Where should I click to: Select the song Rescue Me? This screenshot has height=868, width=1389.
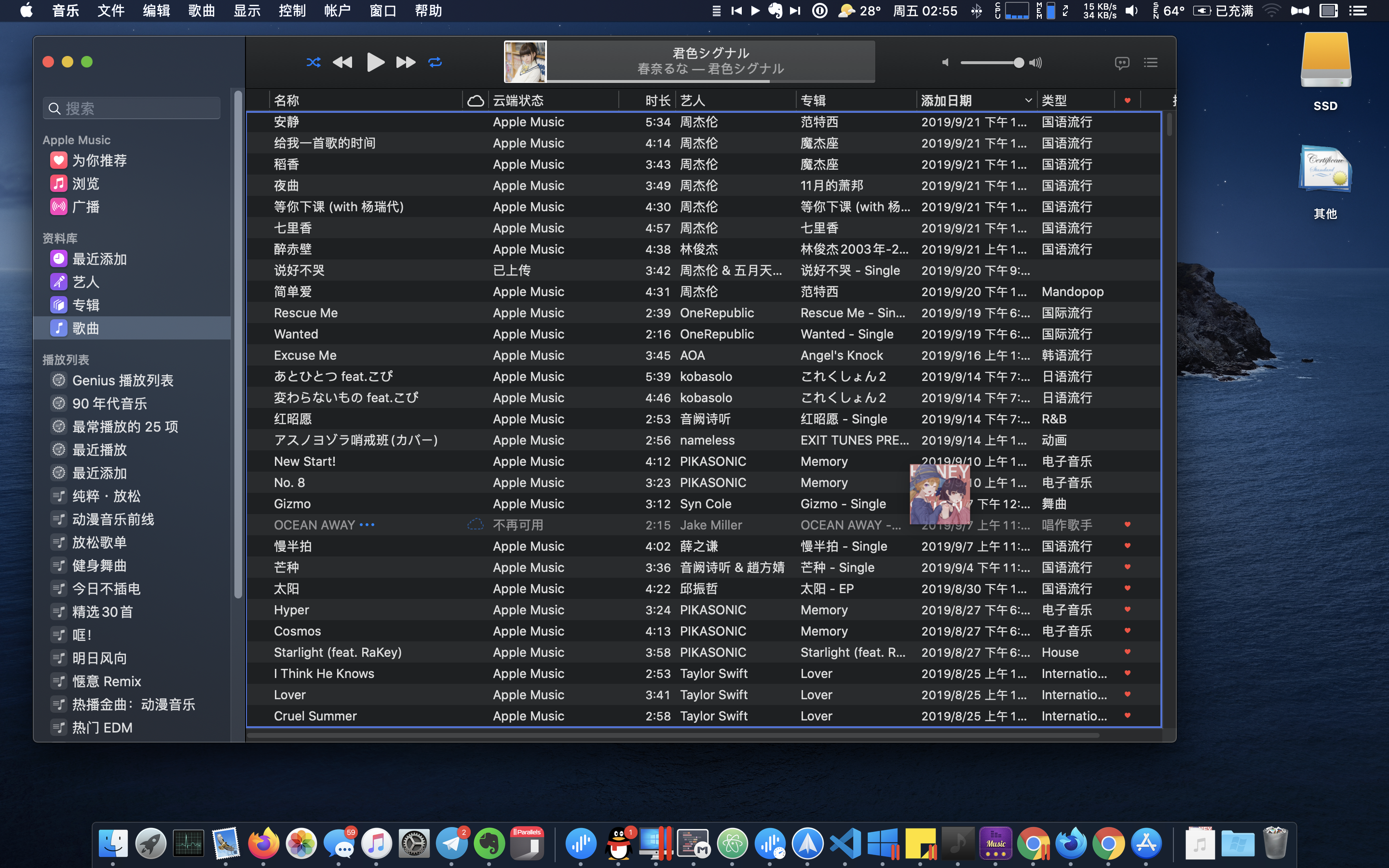click(x=305, y=313)
